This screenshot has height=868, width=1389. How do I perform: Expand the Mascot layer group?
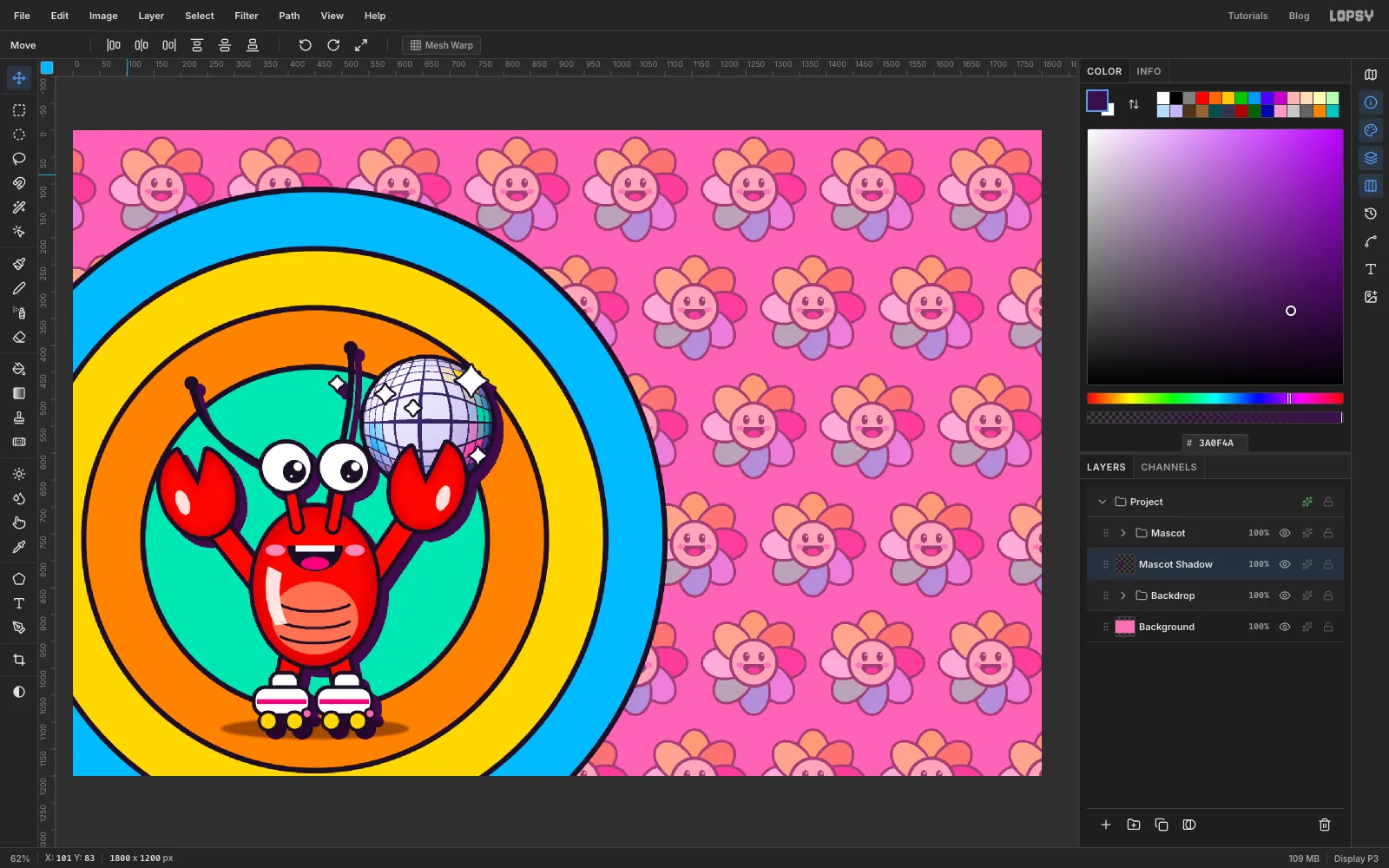(x=1123, y=533)
